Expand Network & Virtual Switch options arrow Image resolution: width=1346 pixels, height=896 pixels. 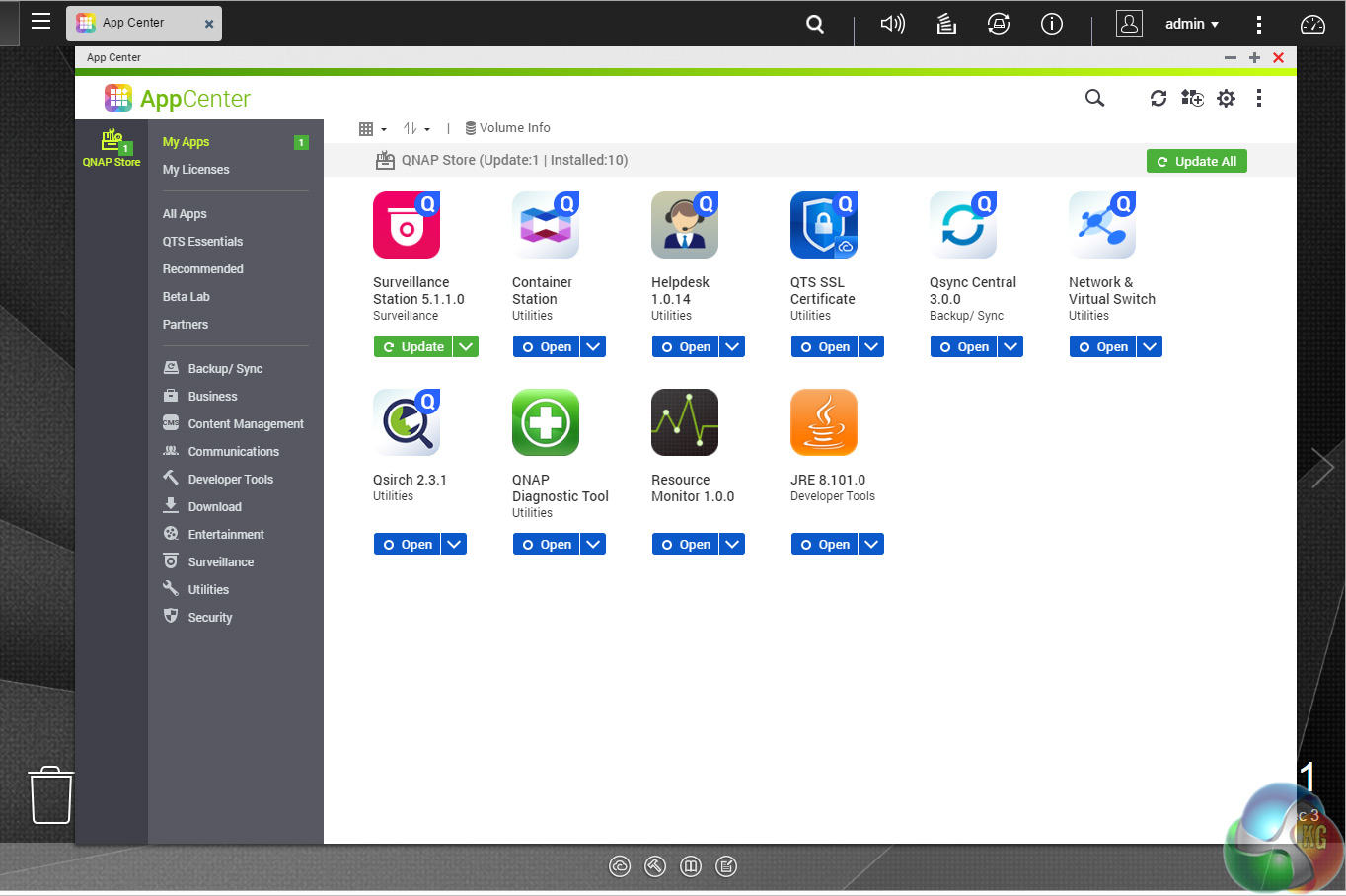1150,347
